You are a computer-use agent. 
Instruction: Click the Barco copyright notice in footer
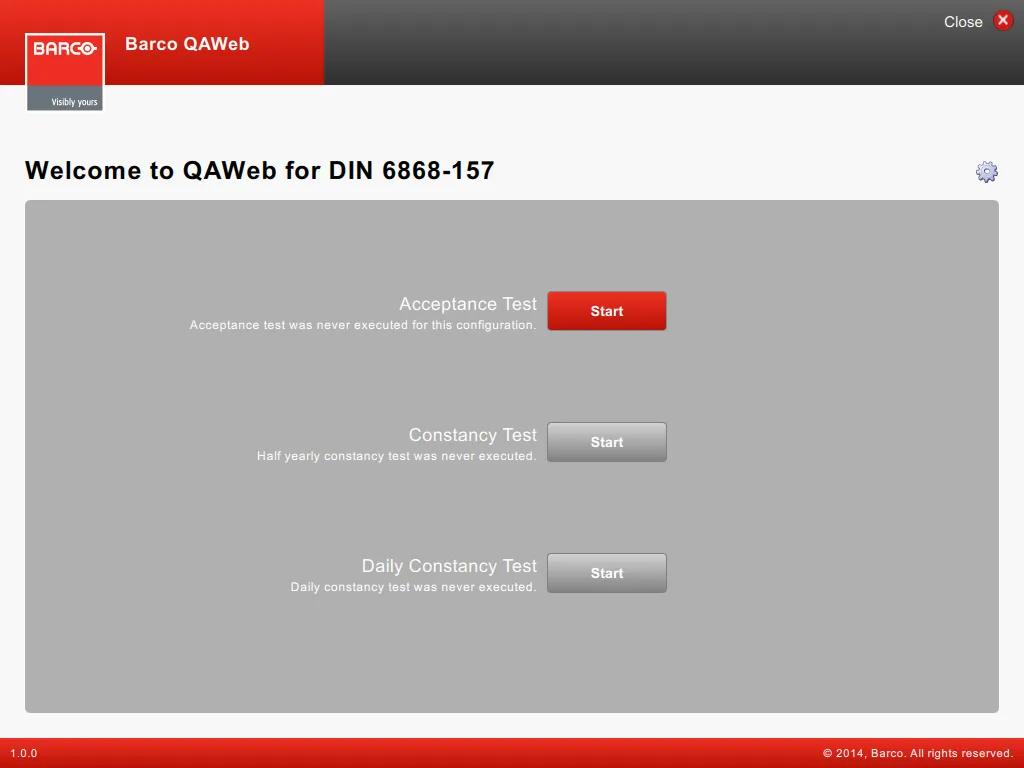click(917, 754)
